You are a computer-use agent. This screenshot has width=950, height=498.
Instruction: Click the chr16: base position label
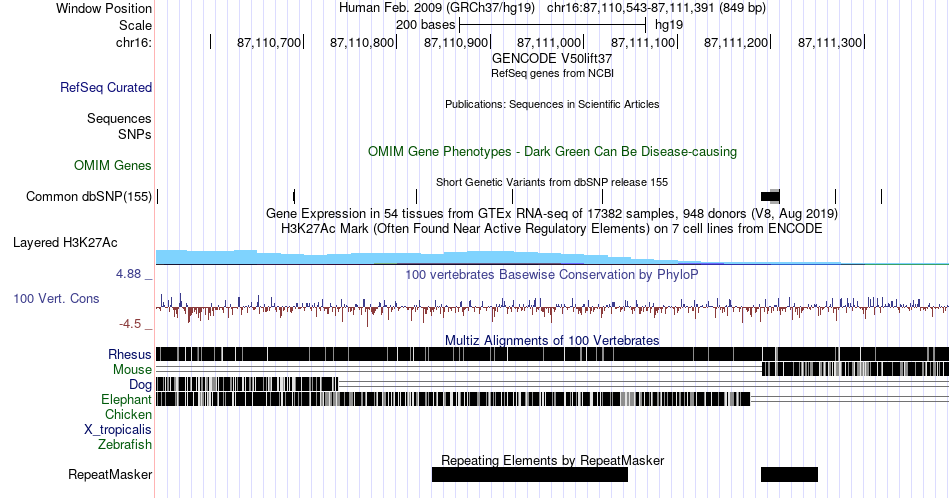[x=134, y=42]
